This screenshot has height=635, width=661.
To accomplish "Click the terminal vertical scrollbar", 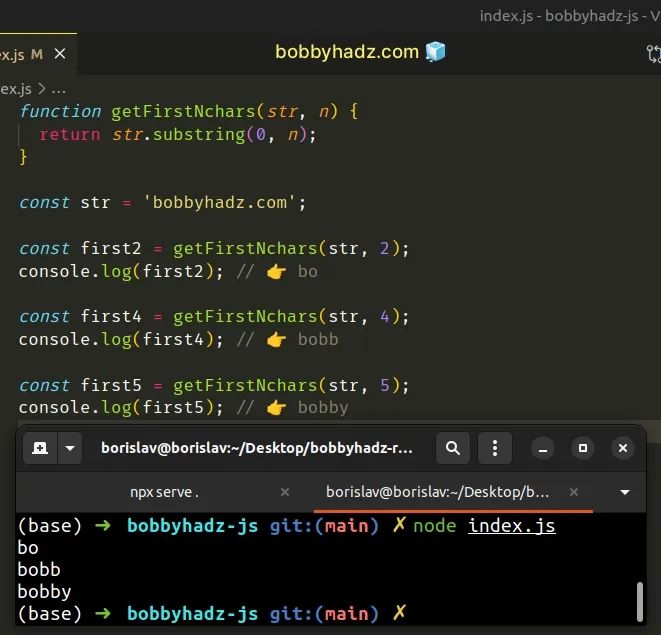I will 640,602.
